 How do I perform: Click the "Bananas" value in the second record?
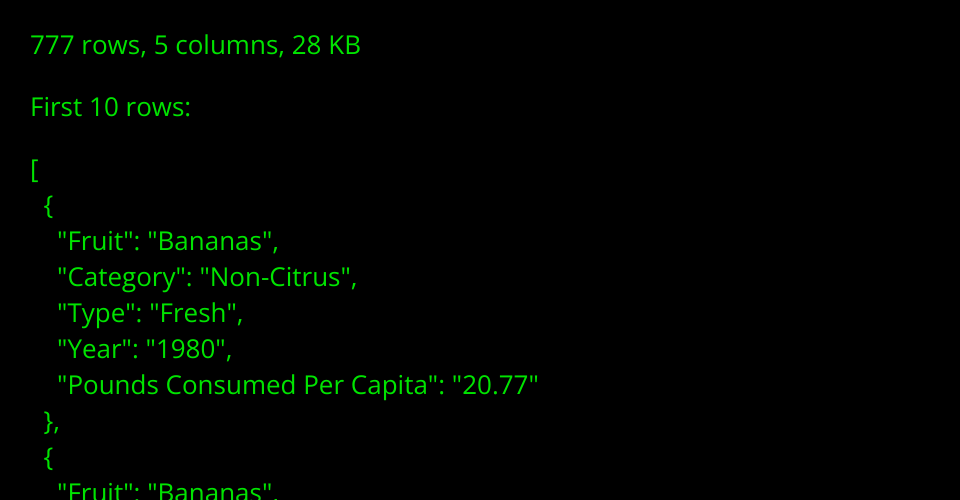213,492
